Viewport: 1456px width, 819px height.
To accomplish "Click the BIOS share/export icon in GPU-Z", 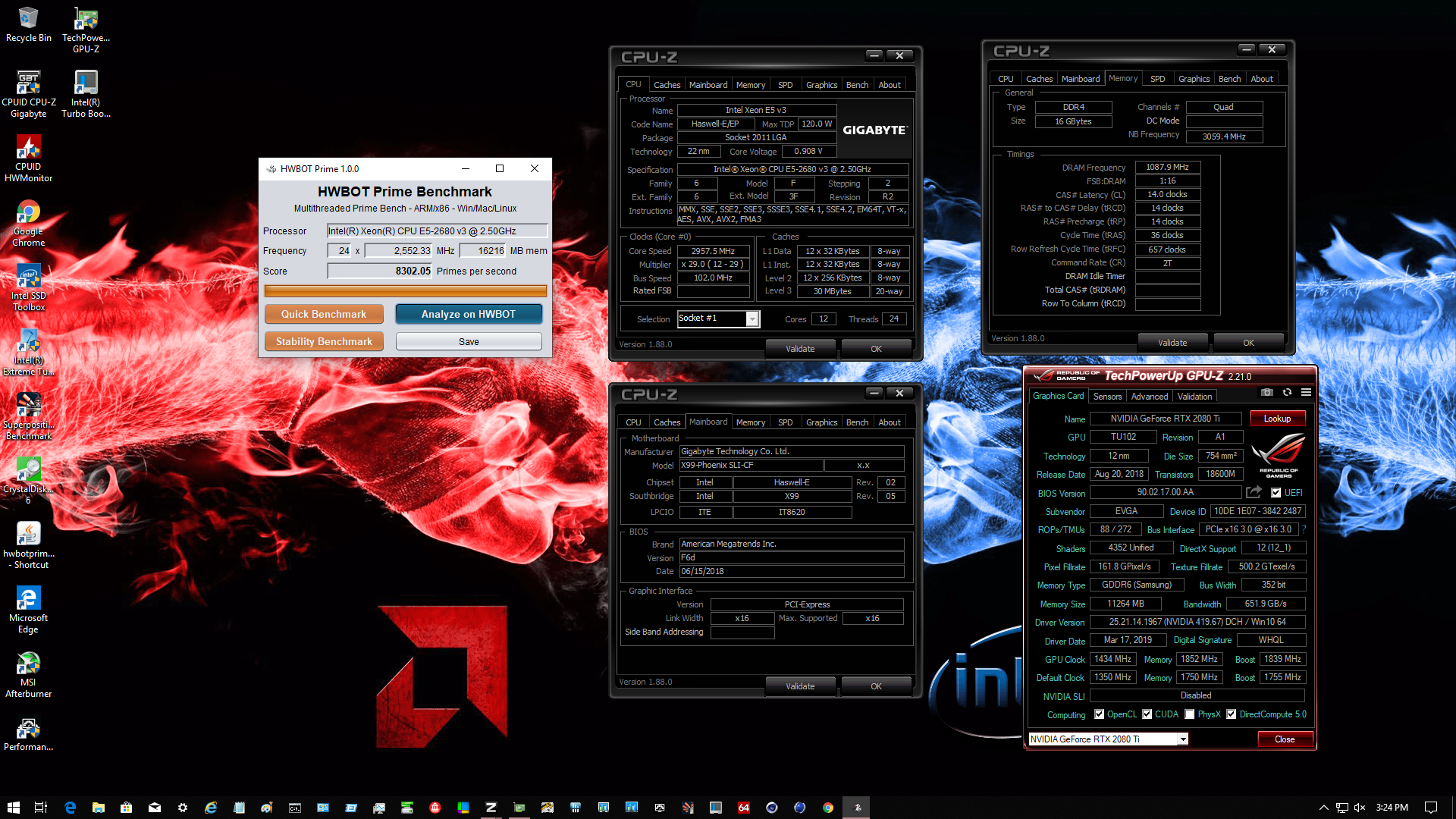I will click(x=1254, y=492).
